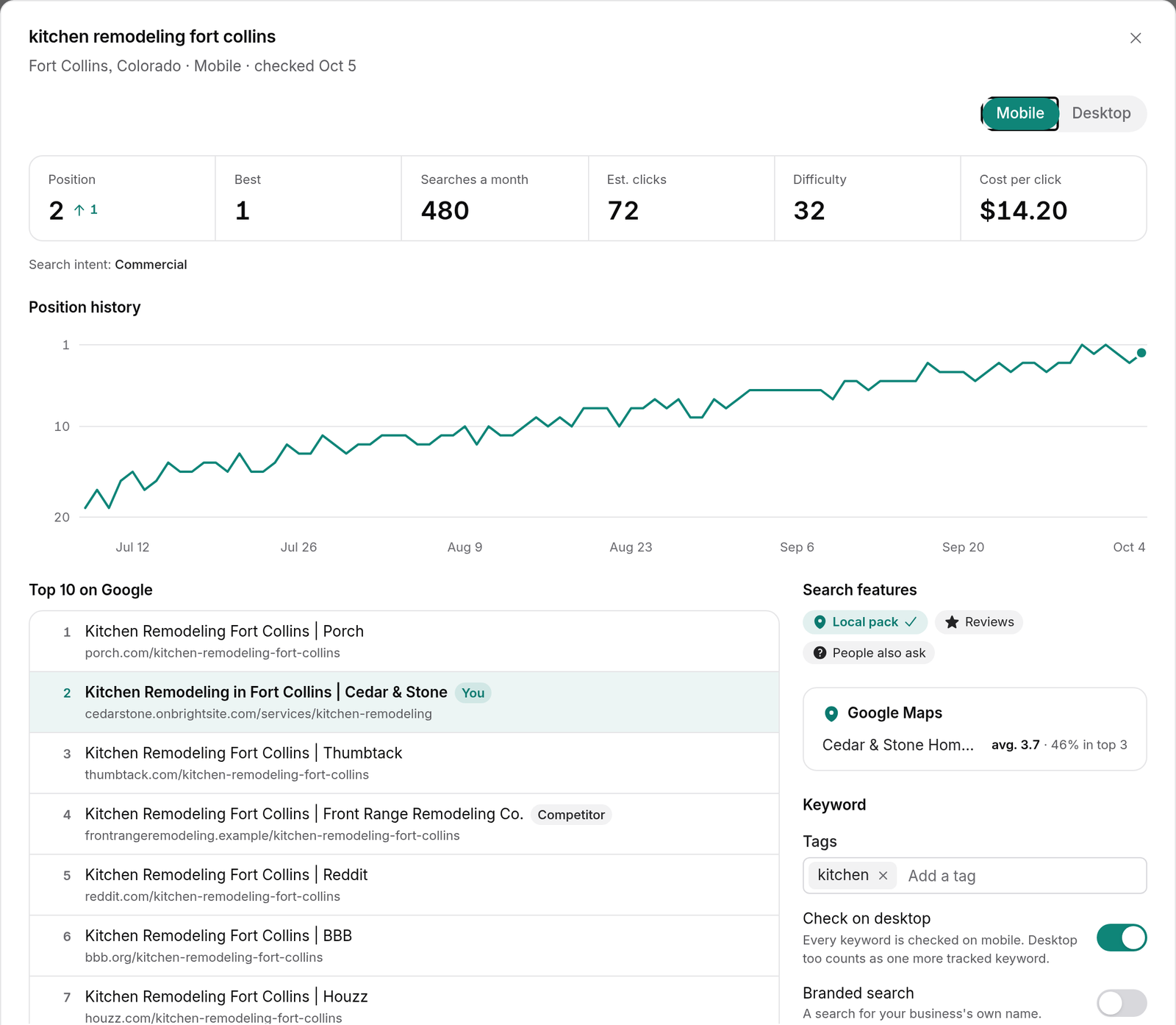Open the Thumbtack result row
This screenshot has height=1025, width=1176.
[404, 763]
